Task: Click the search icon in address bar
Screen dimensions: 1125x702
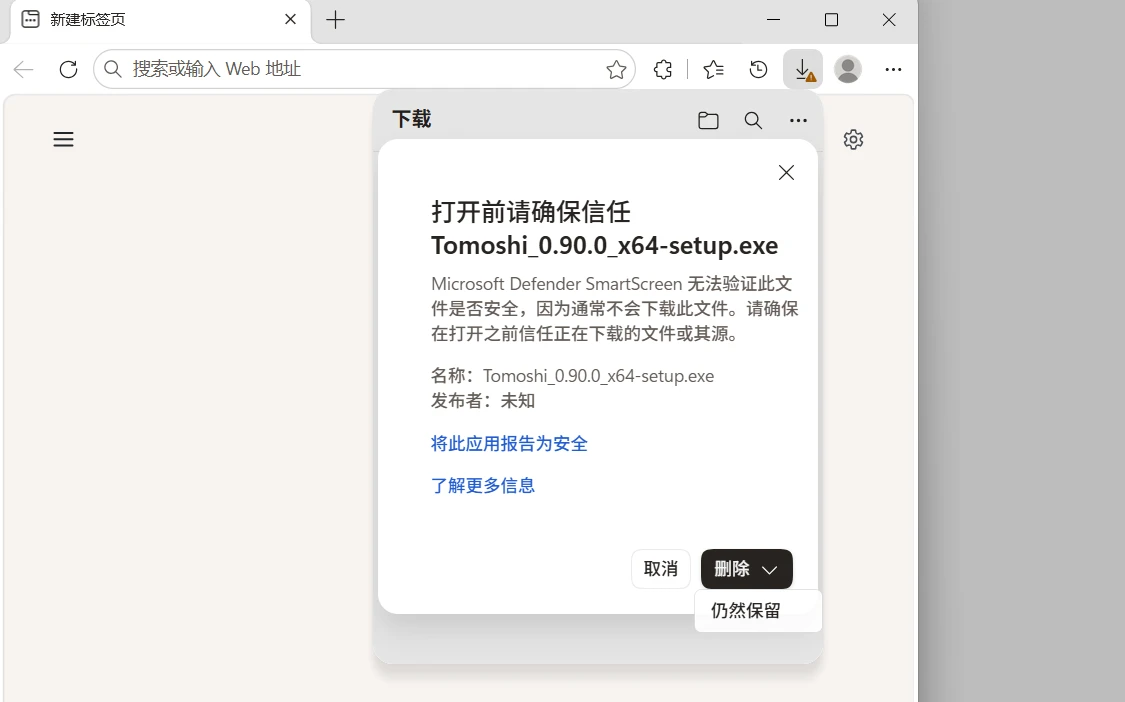Action: point(113,69)
